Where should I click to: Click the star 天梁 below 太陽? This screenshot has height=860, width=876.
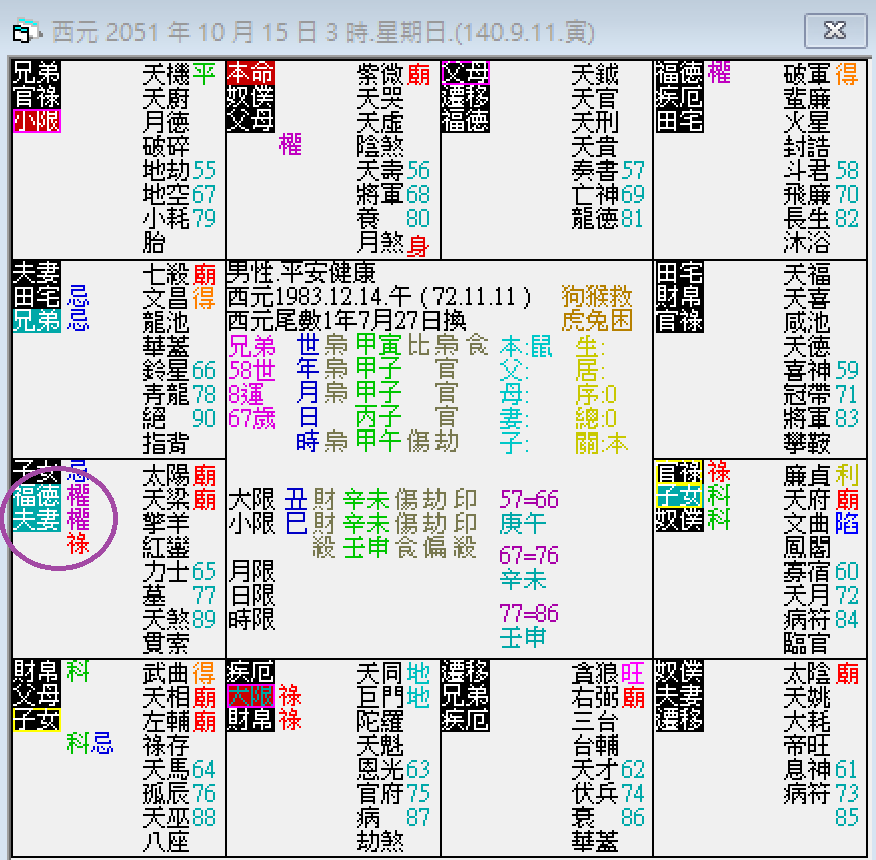point(166,500)
